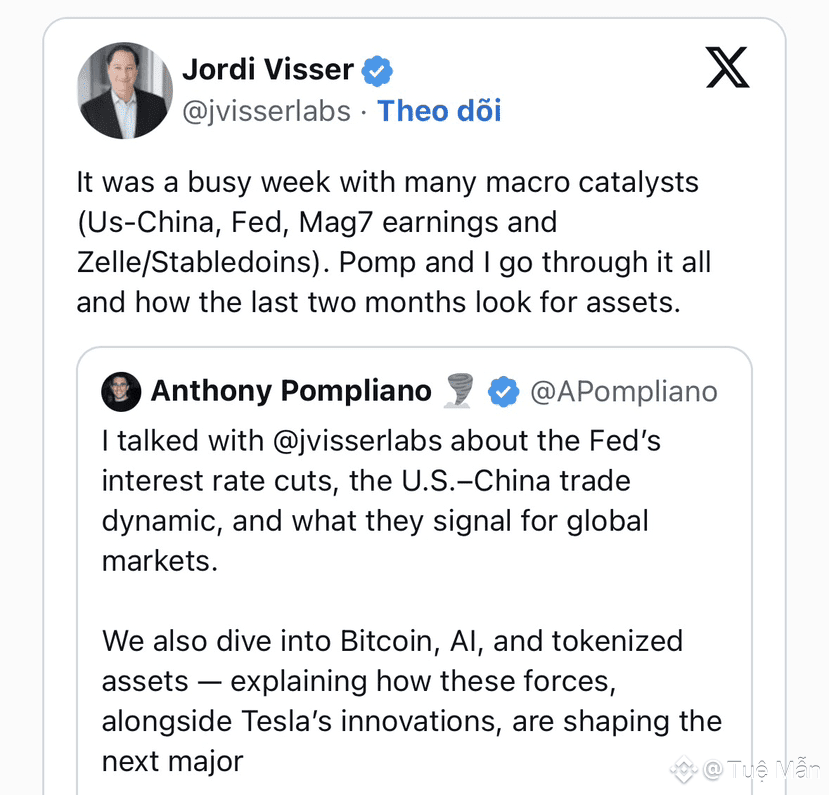This screenshot has width=829, height=795.
Task: Click the Jordi Visser display name
Action: 267,70
